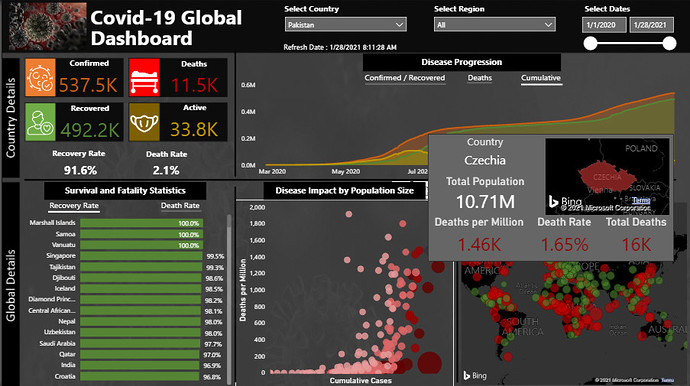
Task: Click the Total Deaths value 16K
Action: 636,245
